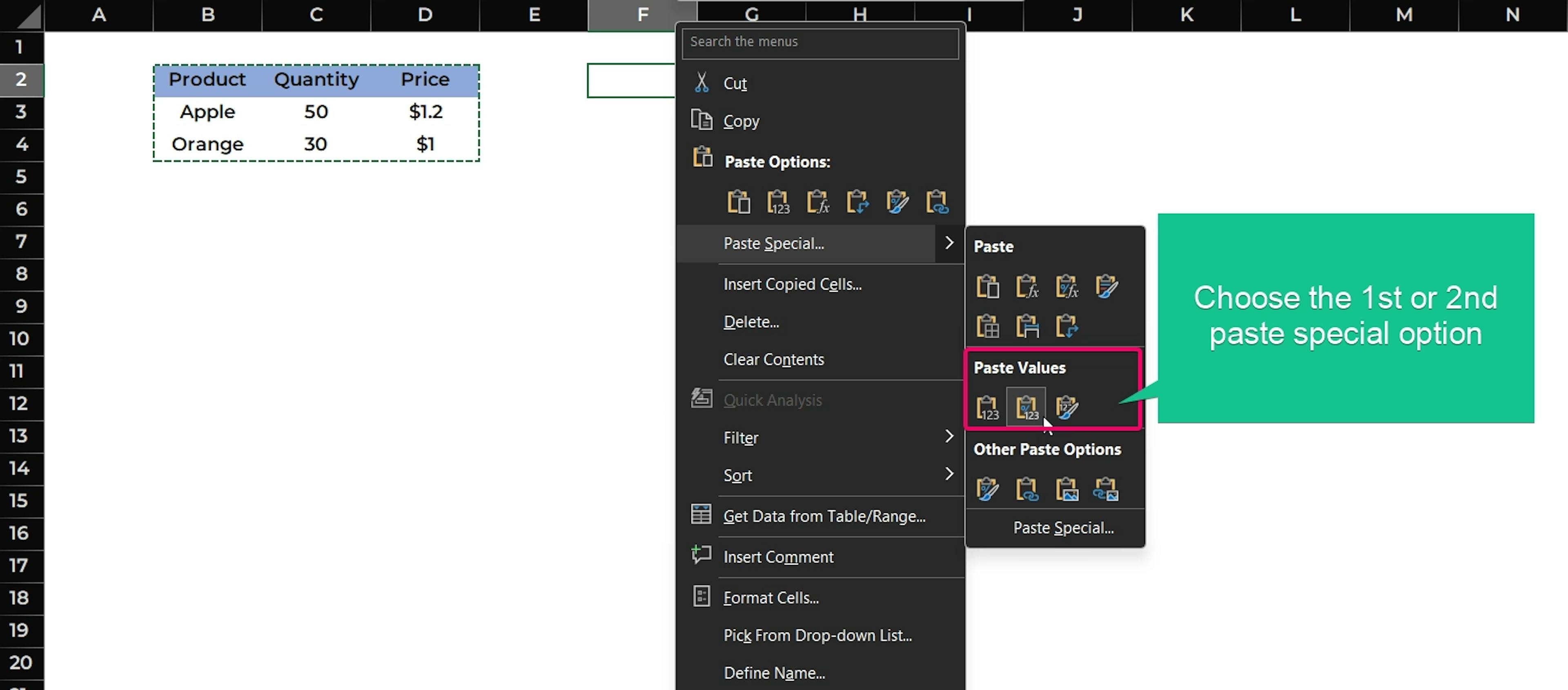
Task: Click Paste Formatting icon in Paste Options row
Action: click(897, 202)
